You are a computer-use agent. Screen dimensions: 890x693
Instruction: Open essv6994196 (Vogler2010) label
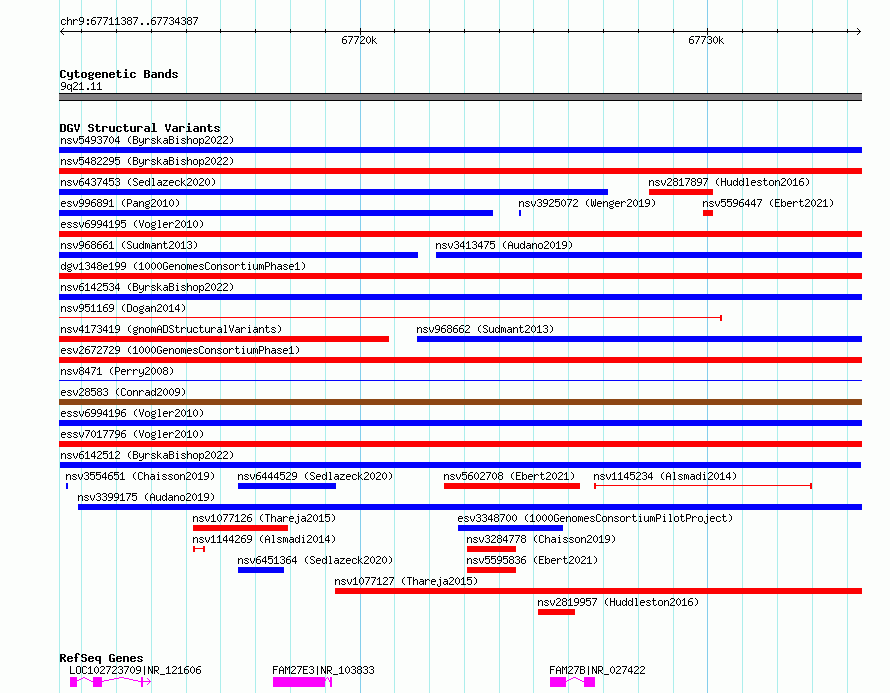coord(132,413)
